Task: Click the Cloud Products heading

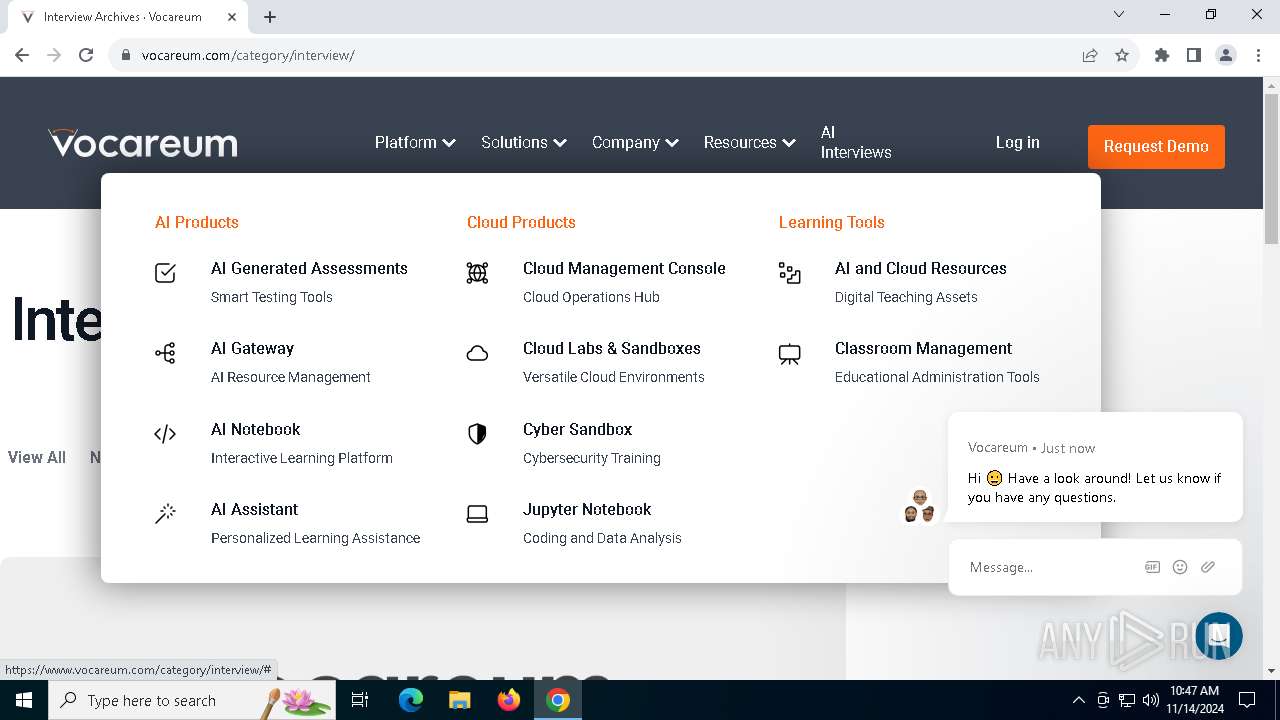Action: tap(521, 222)
